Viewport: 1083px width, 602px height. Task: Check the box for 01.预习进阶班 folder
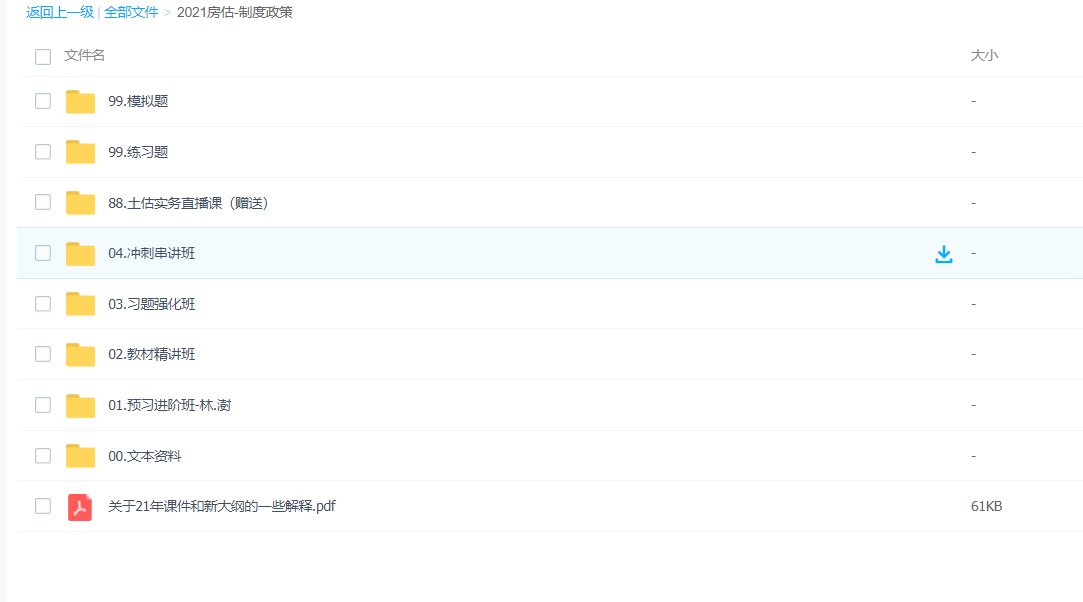[43, 405]
